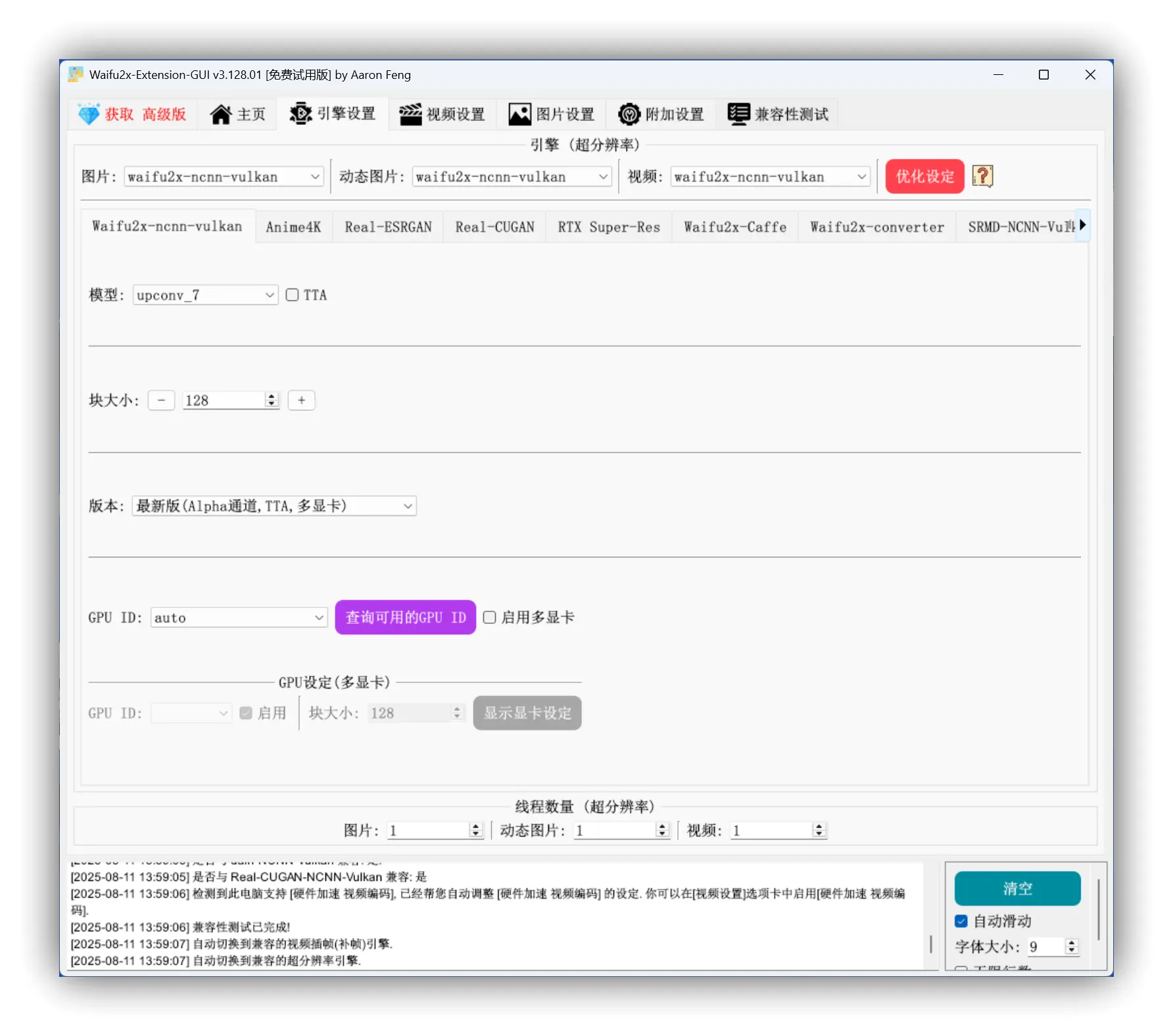Open the 兼容性测试 tab

click(778, 114)
